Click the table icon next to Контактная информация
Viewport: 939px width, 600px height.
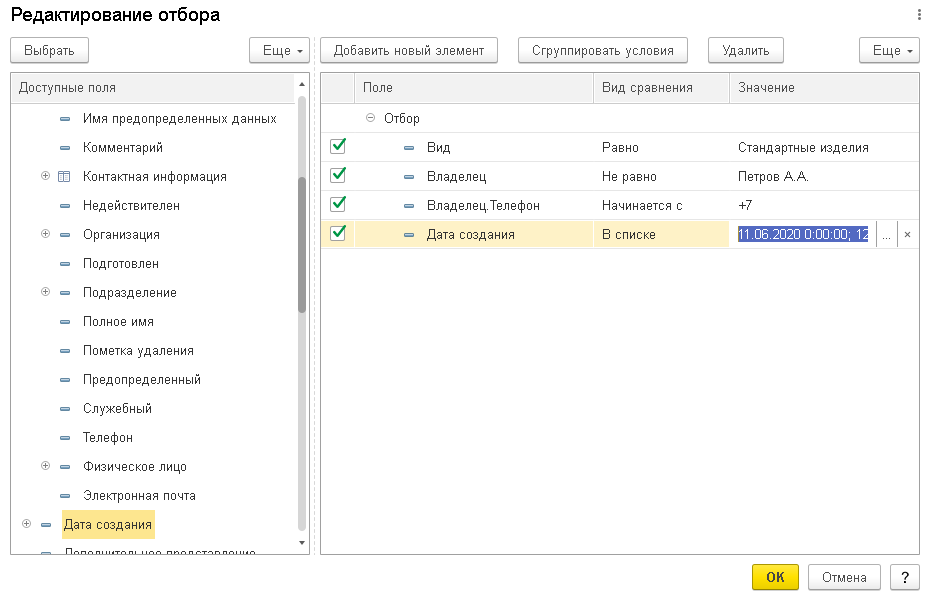[65, 177]
